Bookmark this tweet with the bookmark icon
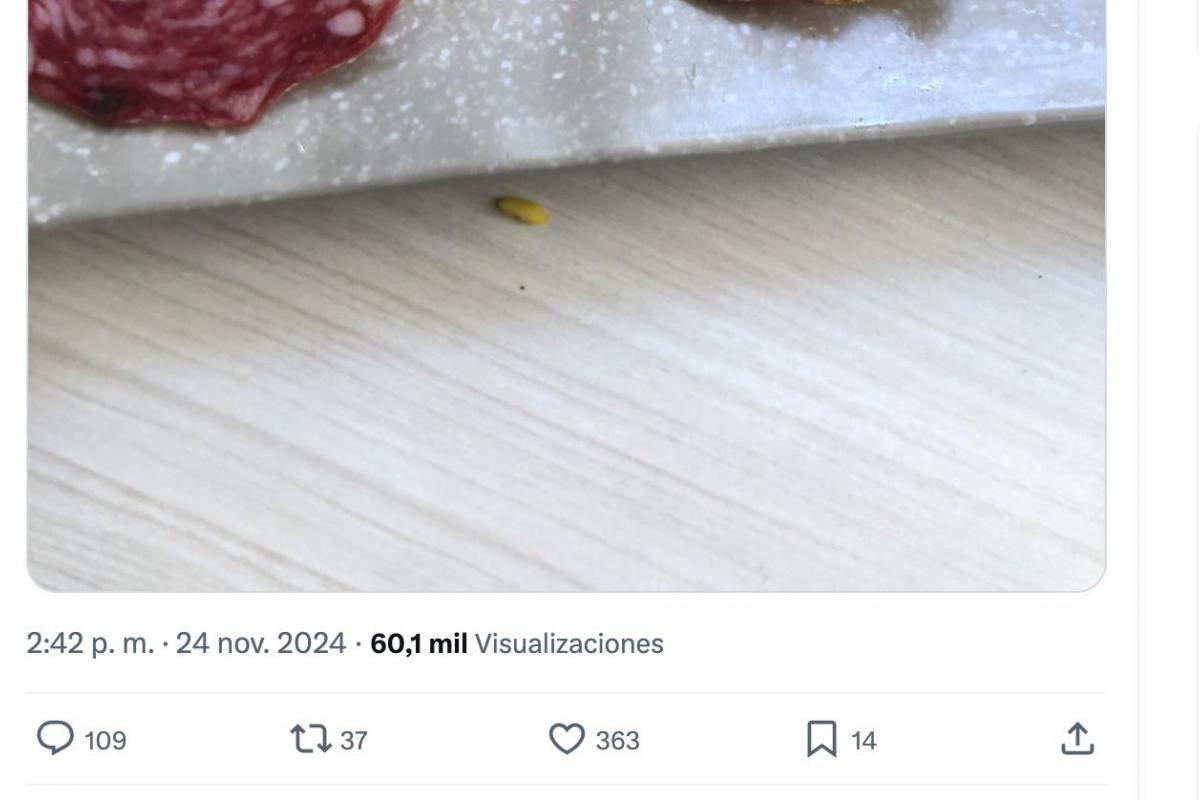1200x800 pixels. pyautogui.click(x=821, y=739)
